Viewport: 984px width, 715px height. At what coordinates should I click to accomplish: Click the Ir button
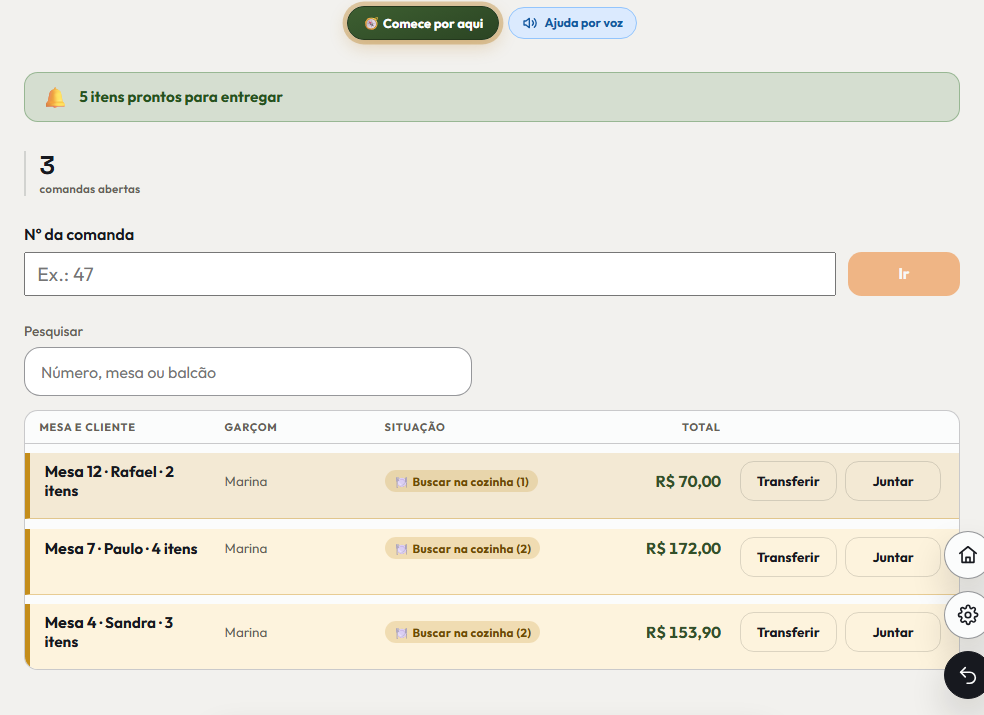[904, 274]
